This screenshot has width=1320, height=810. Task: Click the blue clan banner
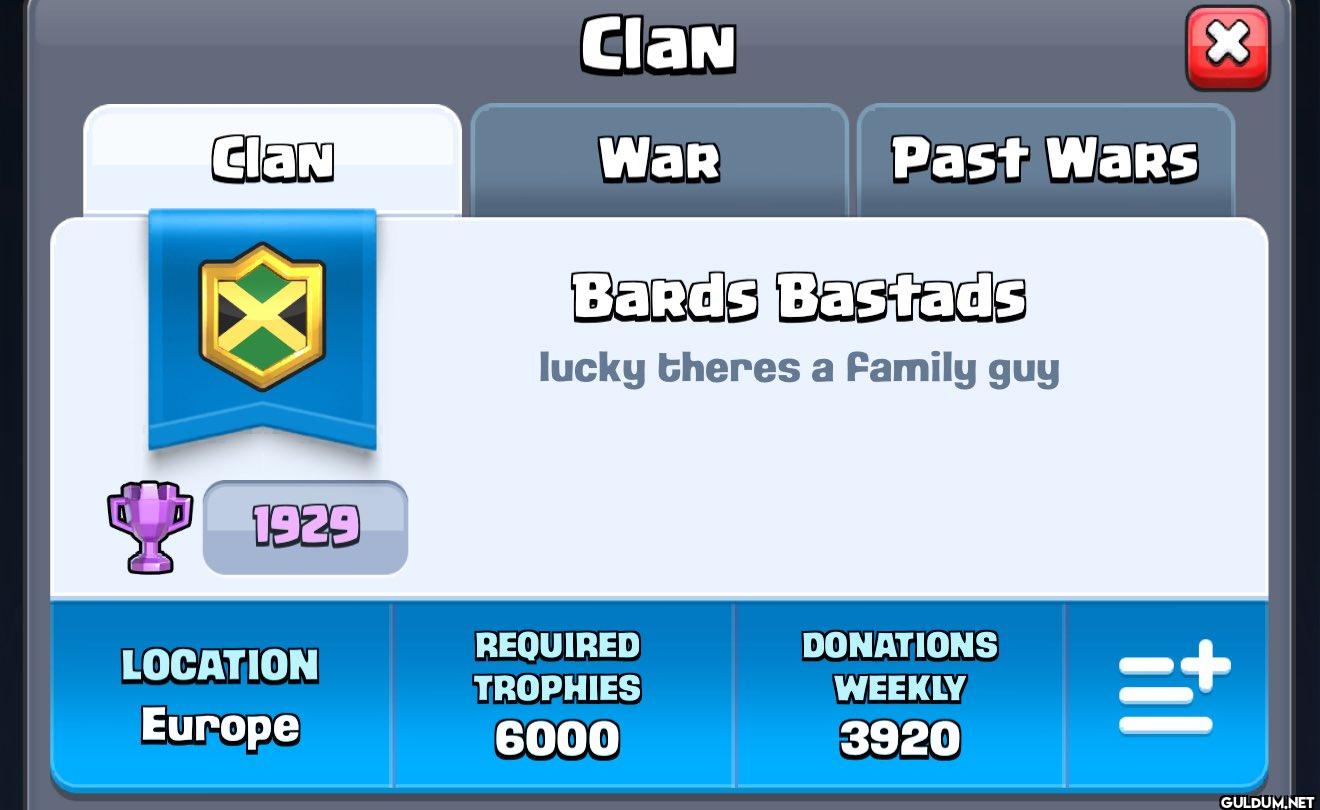pos(262,330)
